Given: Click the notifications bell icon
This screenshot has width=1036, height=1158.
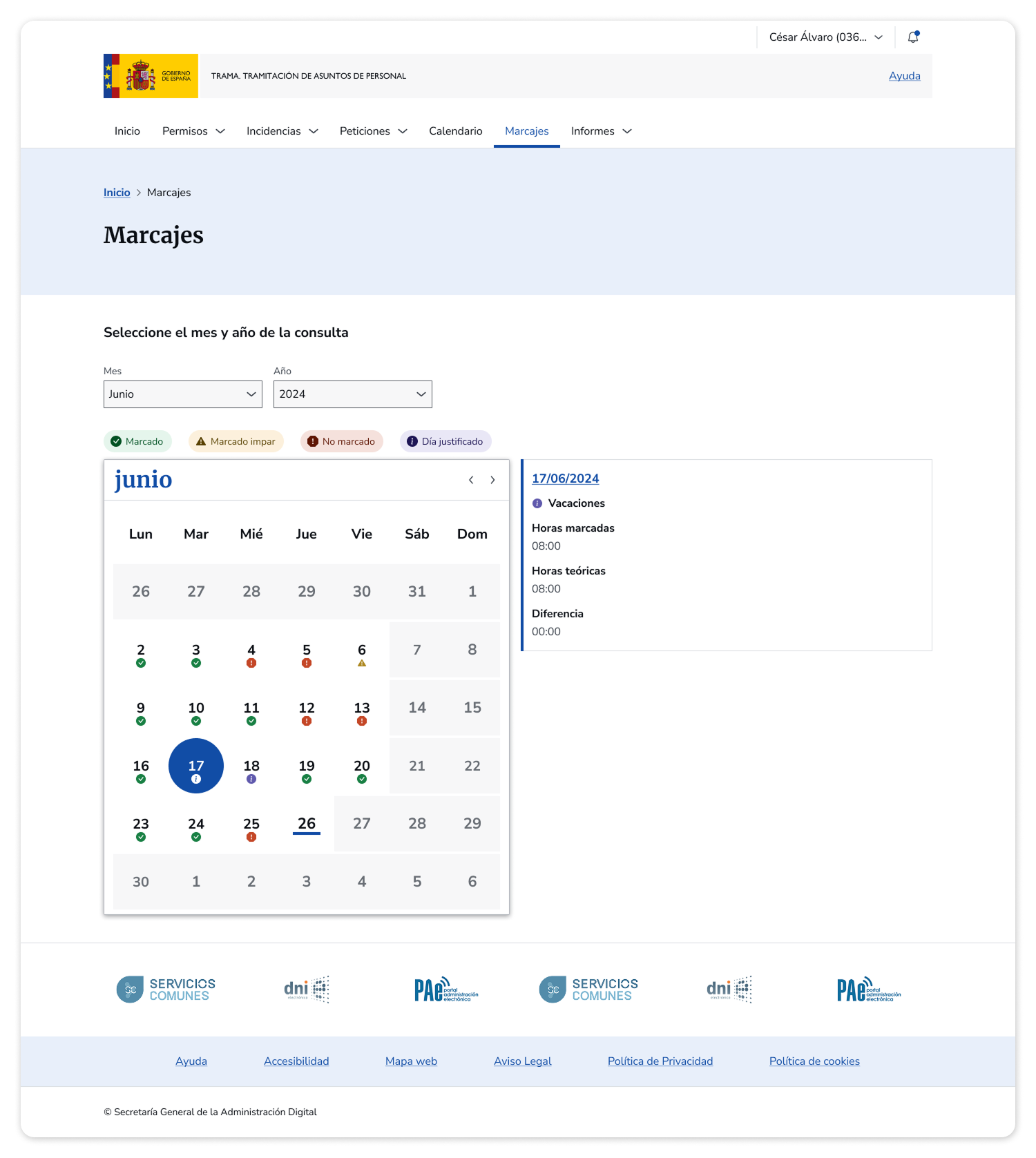Looking at the screenshot, I should pyautogui.click(x=913, y=37).
